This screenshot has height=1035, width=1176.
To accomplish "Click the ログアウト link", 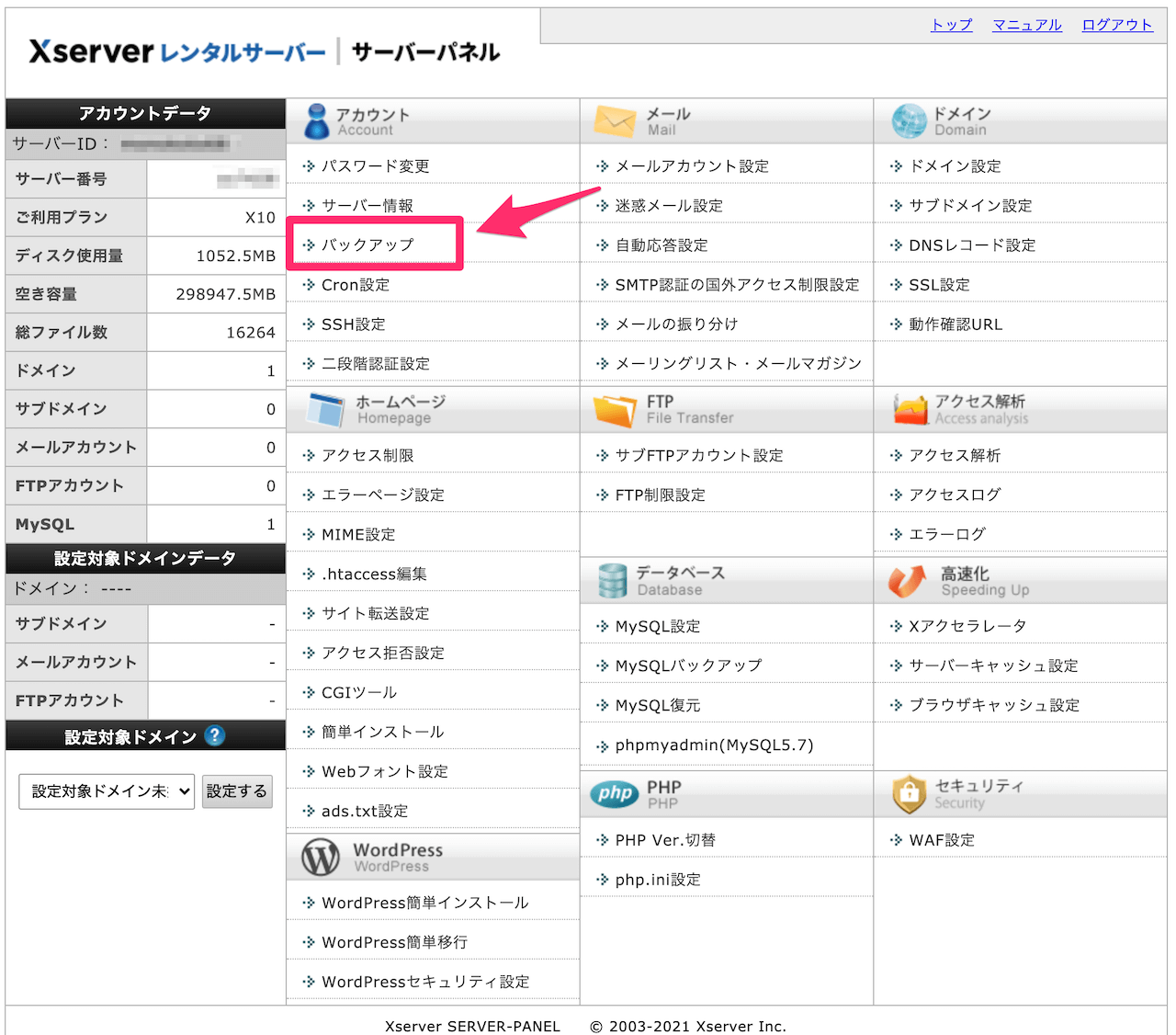I will tap(1117, 25).
